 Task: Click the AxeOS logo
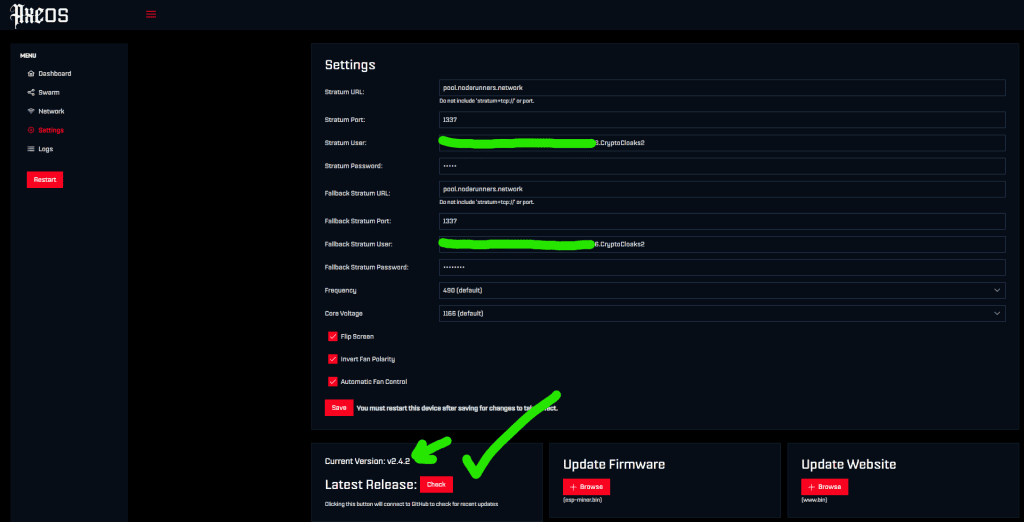40,14
